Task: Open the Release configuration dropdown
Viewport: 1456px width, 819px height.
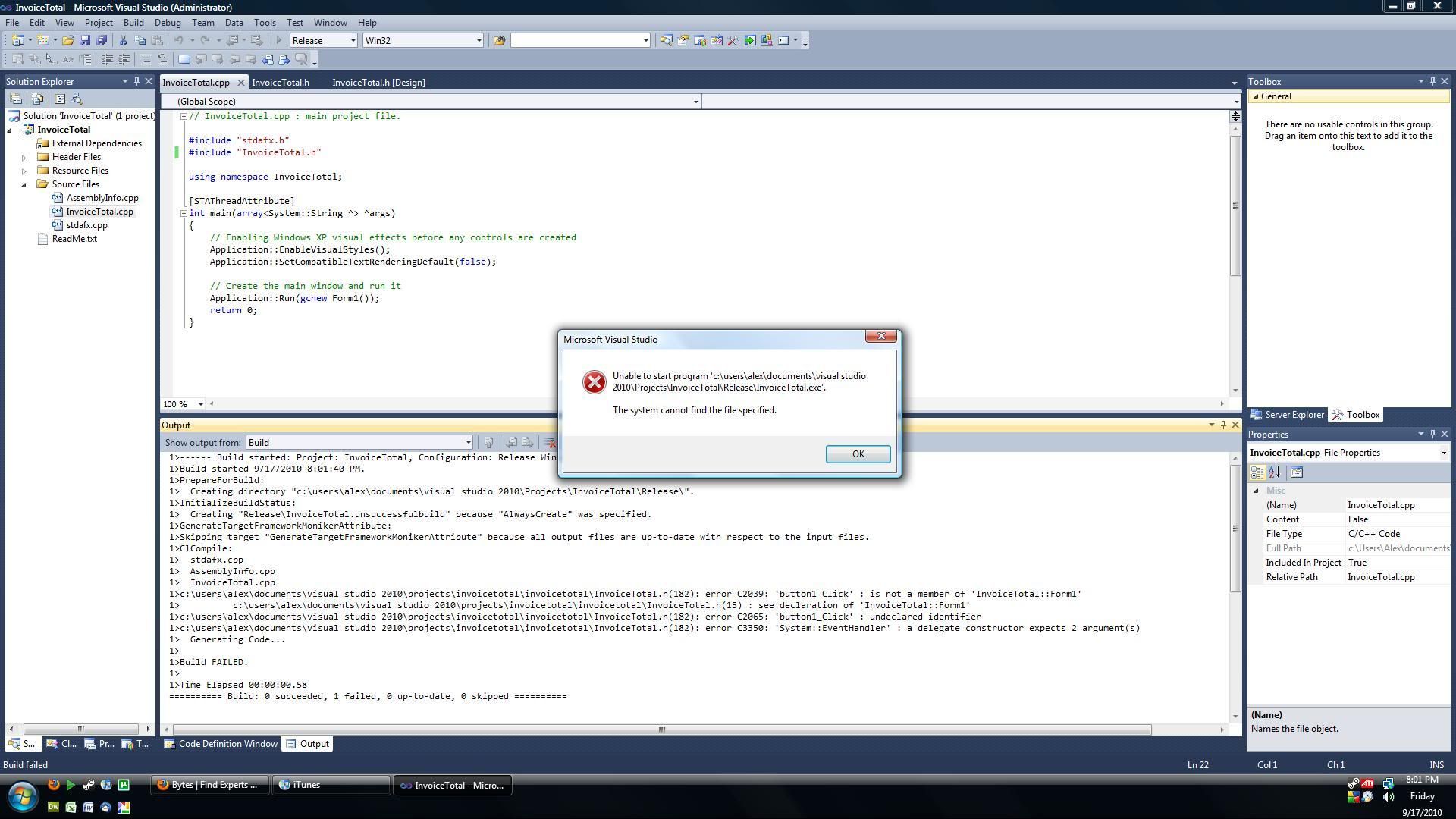Action: (x=353, y=41)
